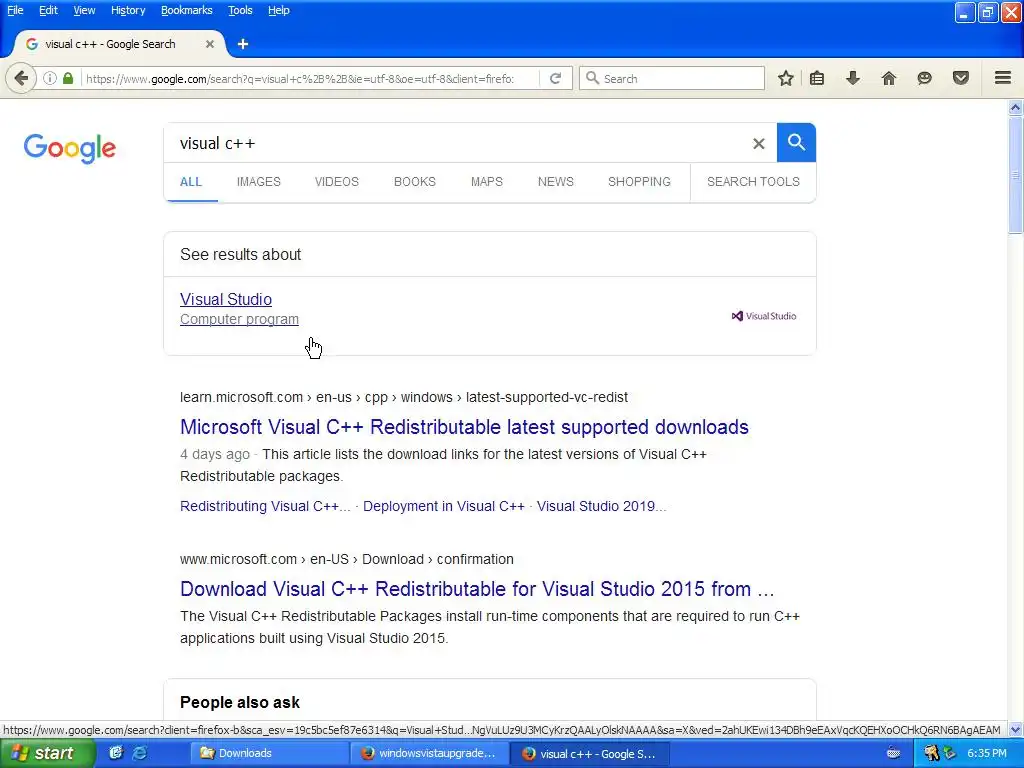Viewport: 1024px width, 768px height.
Task: Switch to the IMAGES results tab
Action: click(x=259, y=182)
